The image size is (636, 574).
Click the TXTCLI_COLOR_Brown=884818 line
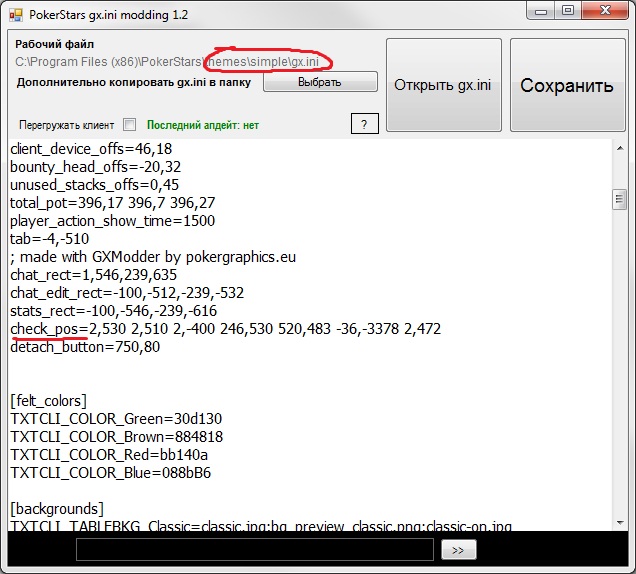tap(117, 436)
